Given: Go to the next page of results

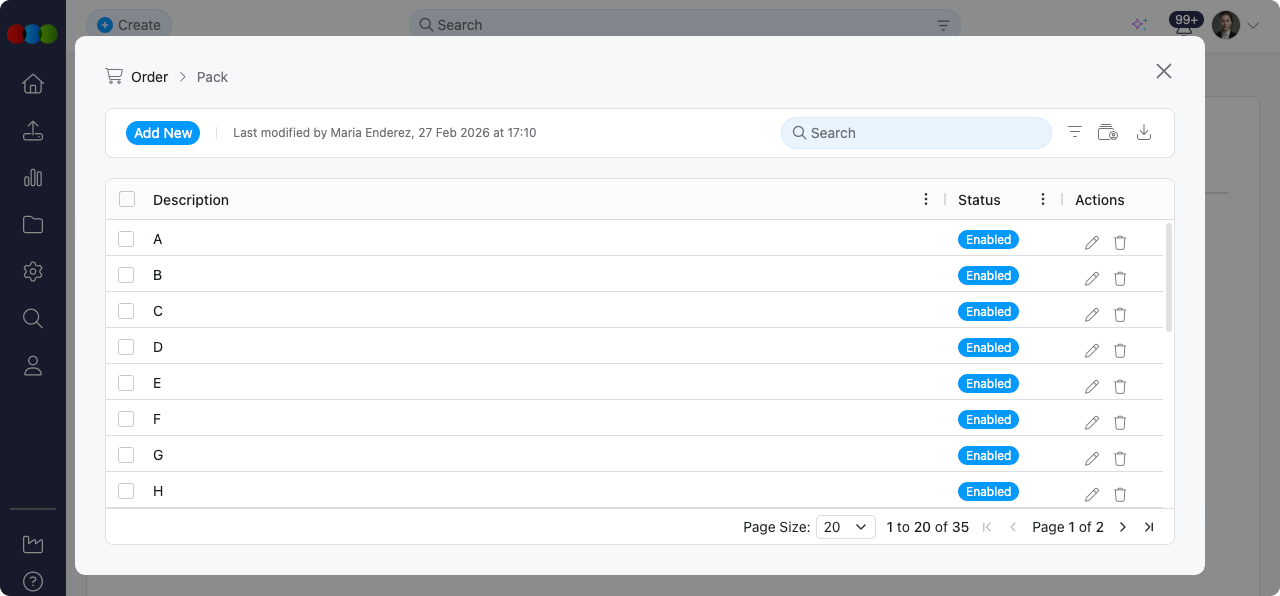Looking at the screenshot, I should [1123, 527].
